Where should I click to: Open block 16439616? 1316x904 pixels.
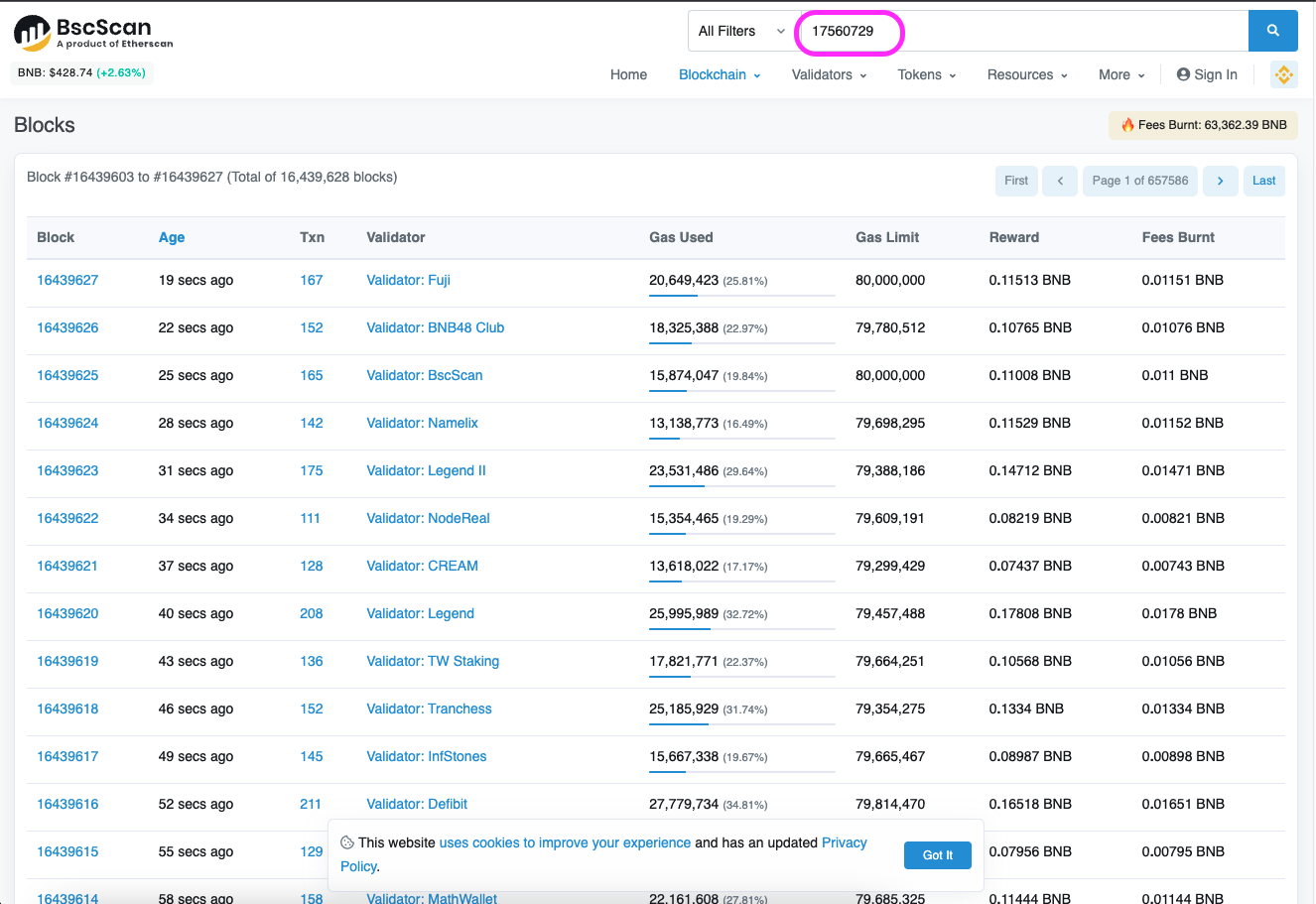coord(67,804)
